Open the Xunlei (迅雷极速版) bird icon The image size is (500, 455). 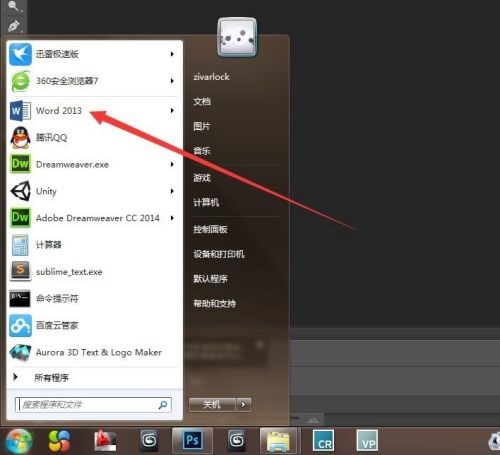pos(20,54)
